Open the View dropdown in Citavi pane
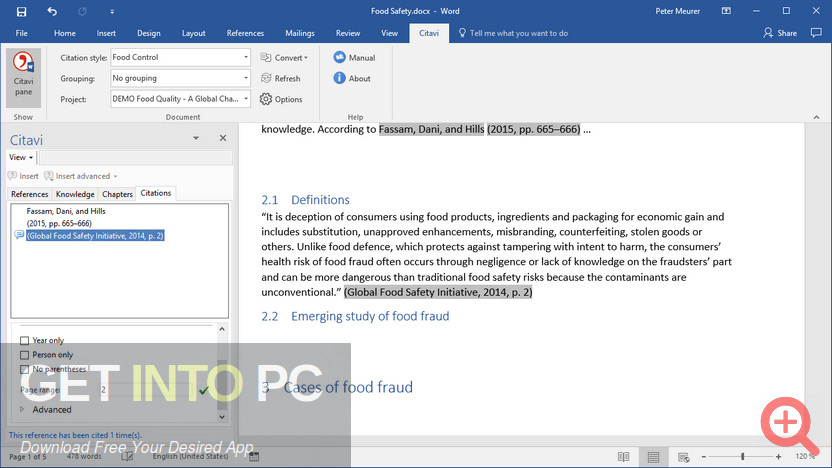832x468 pixels. click(21, 157)
